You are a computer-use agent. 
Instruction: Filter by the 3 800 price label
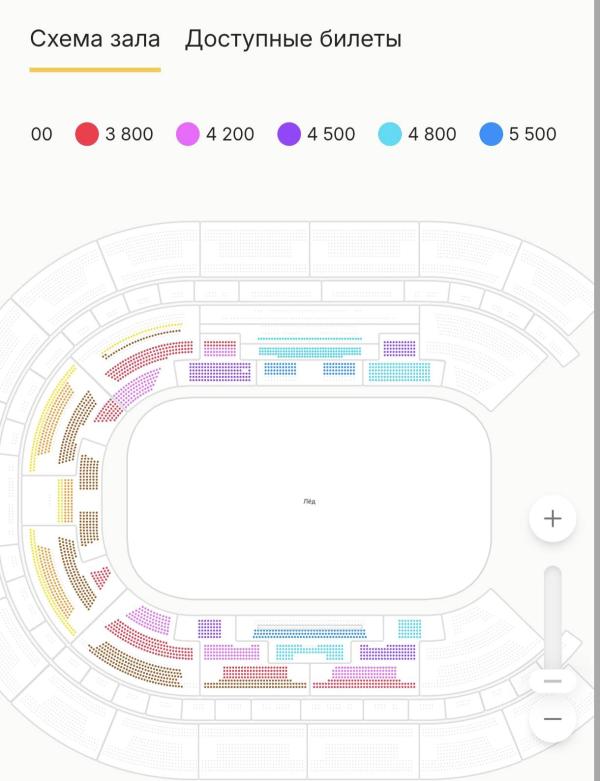pyautogui.click(x=129, y=134)
